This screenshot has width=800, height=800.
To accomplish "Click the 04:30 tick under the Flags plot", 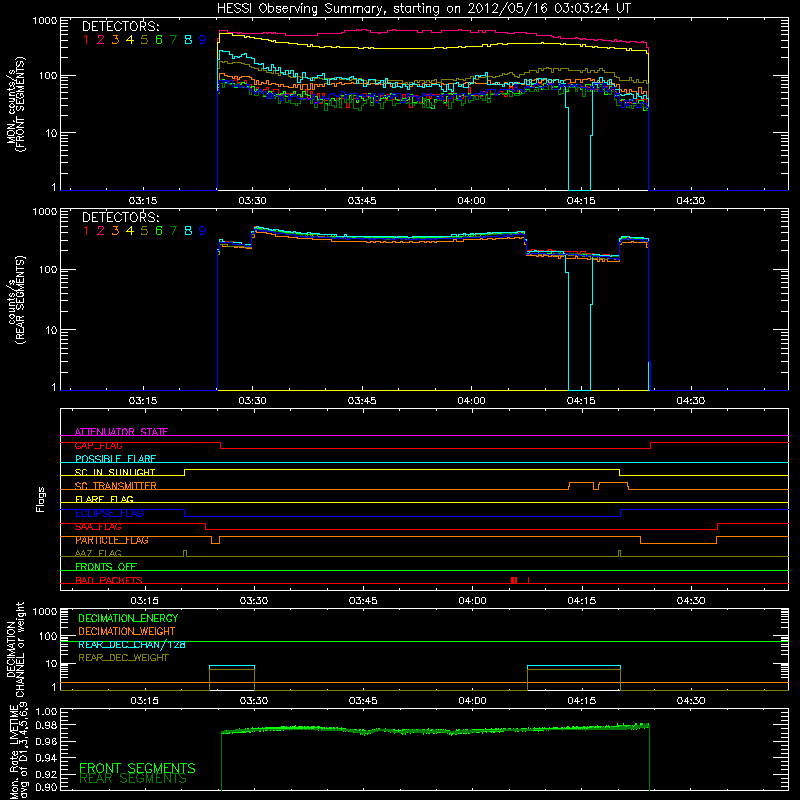I will point(691,601).
